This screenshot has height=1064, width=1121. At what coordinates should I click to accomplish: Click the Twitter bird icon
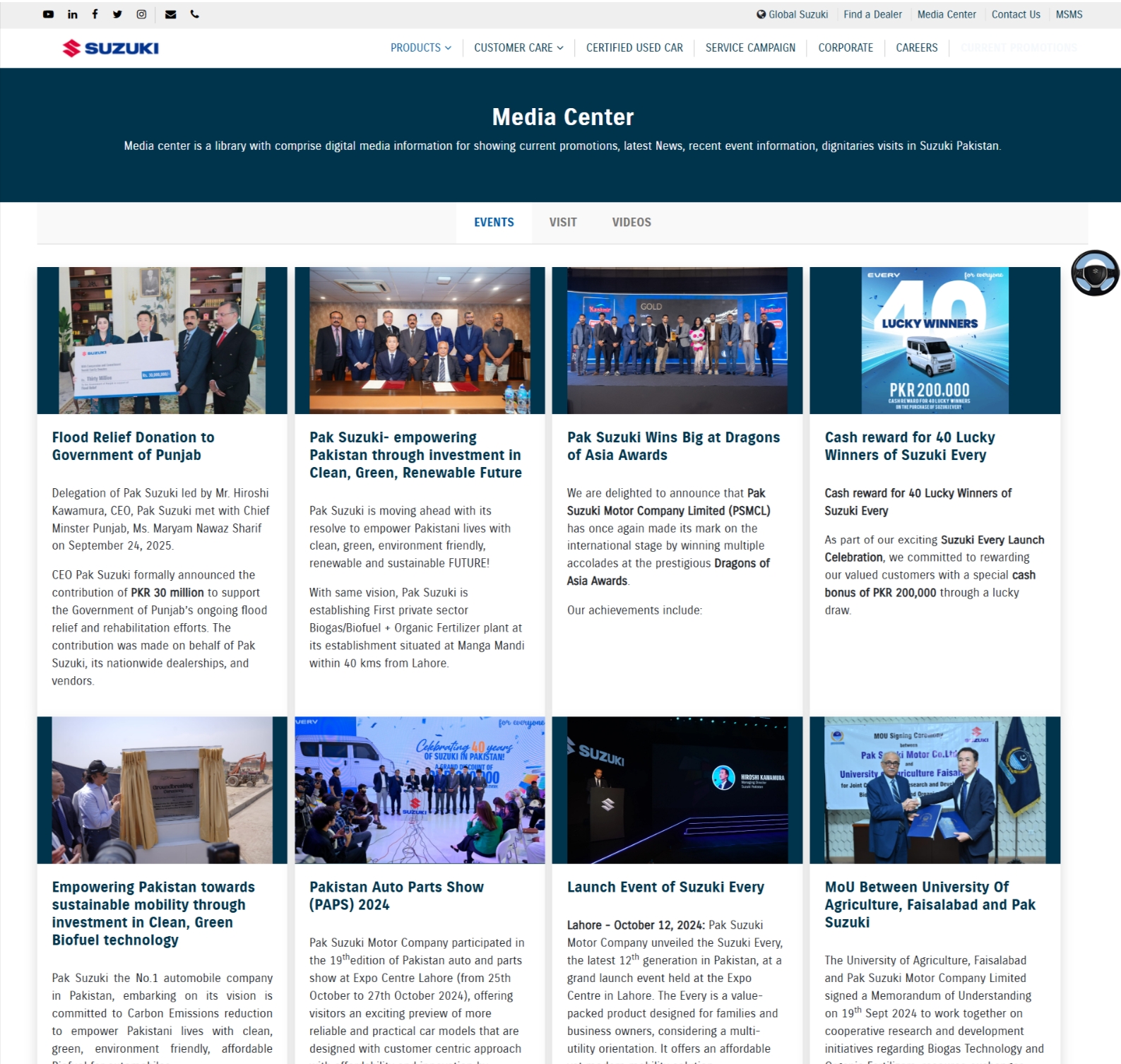117,14
